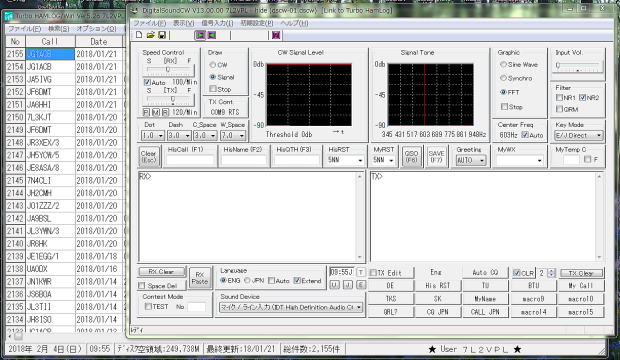620x360 pixels.
Task: Toggle the NR1 filter checkbox
Action: click(560, 97)
